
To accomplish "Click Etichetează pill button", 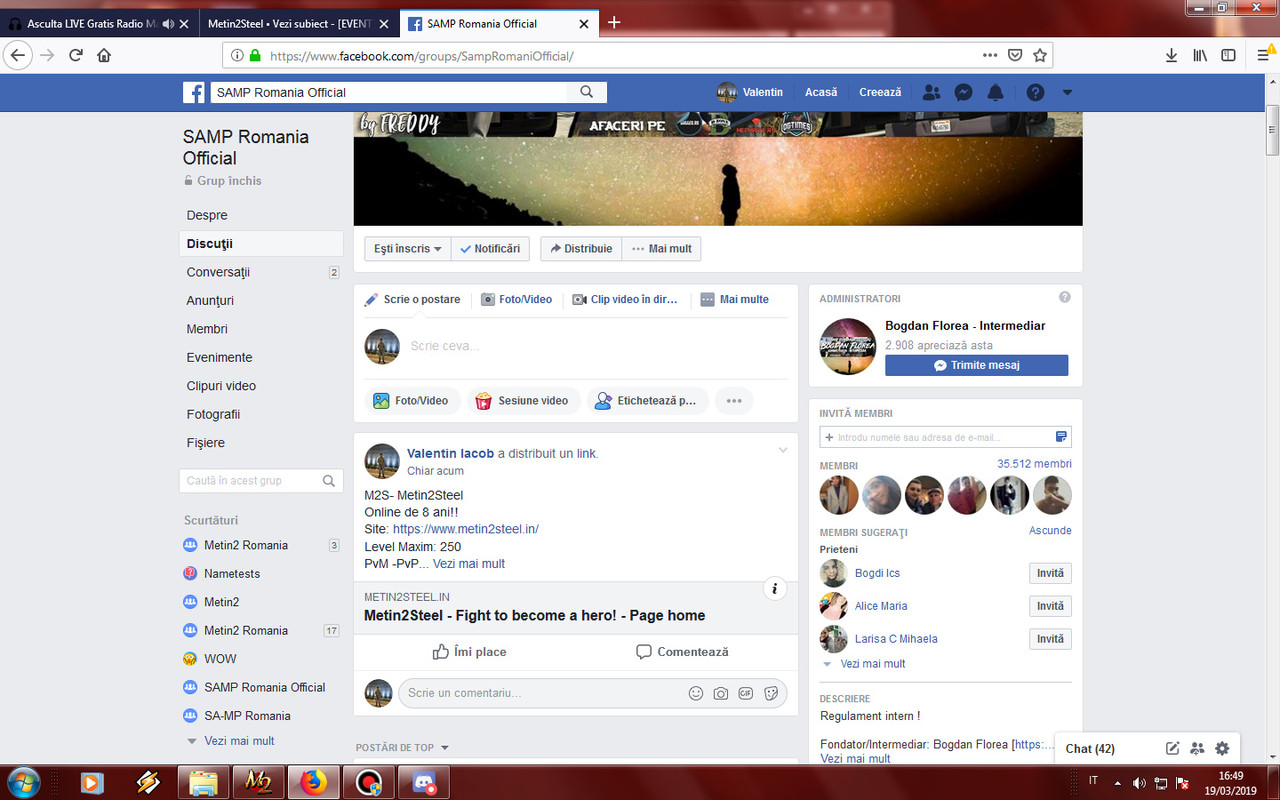I will pyautogui.click(x=647, y=401).
